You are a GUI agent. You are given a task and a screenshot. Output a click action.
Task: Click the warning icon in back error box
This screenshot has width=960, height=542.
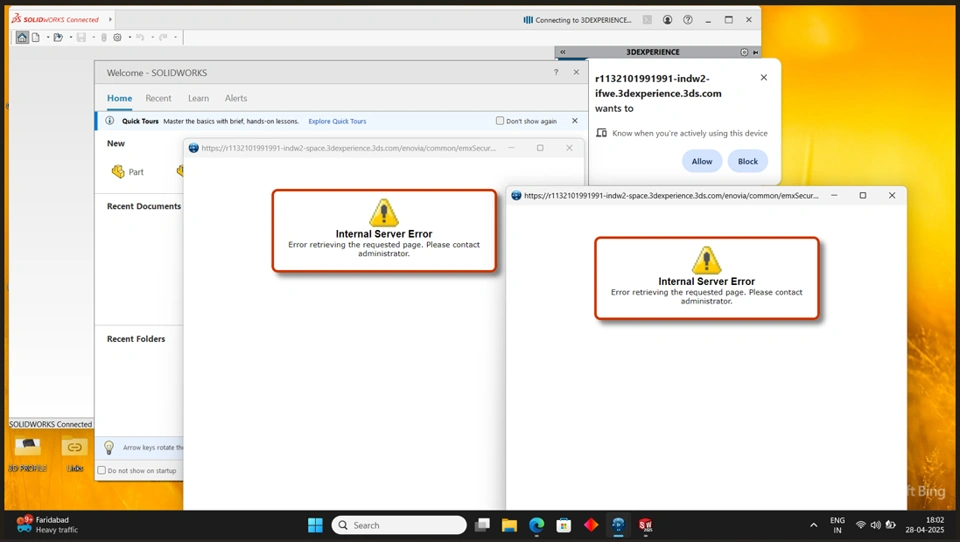(384, 213)
